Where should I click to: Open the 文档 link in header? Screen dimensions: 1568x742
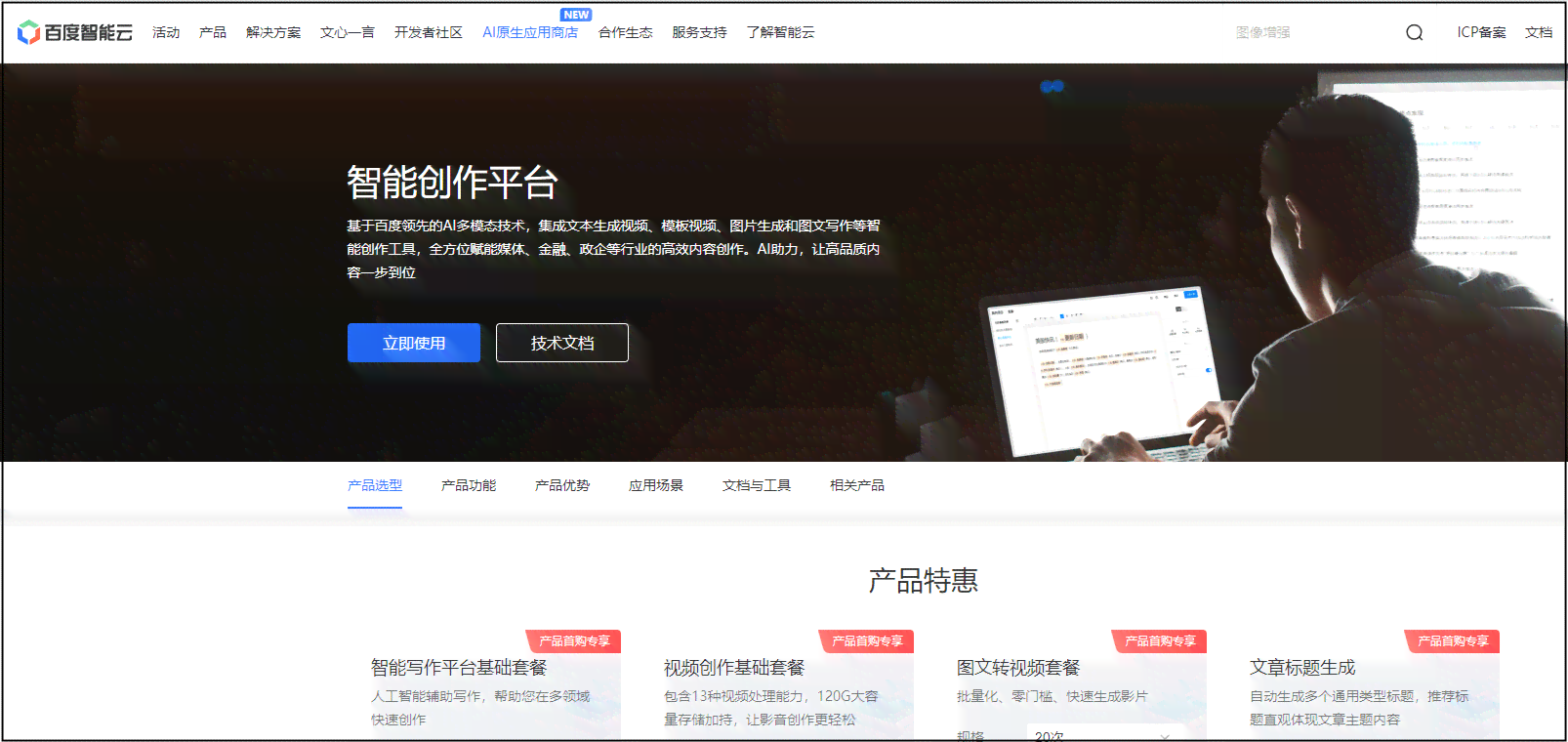pyautogui.click(x=1539, y=32)
